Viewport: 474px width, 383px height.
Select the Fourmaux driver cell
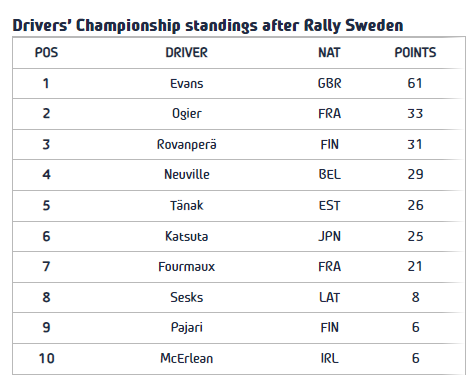coord(187,267)
